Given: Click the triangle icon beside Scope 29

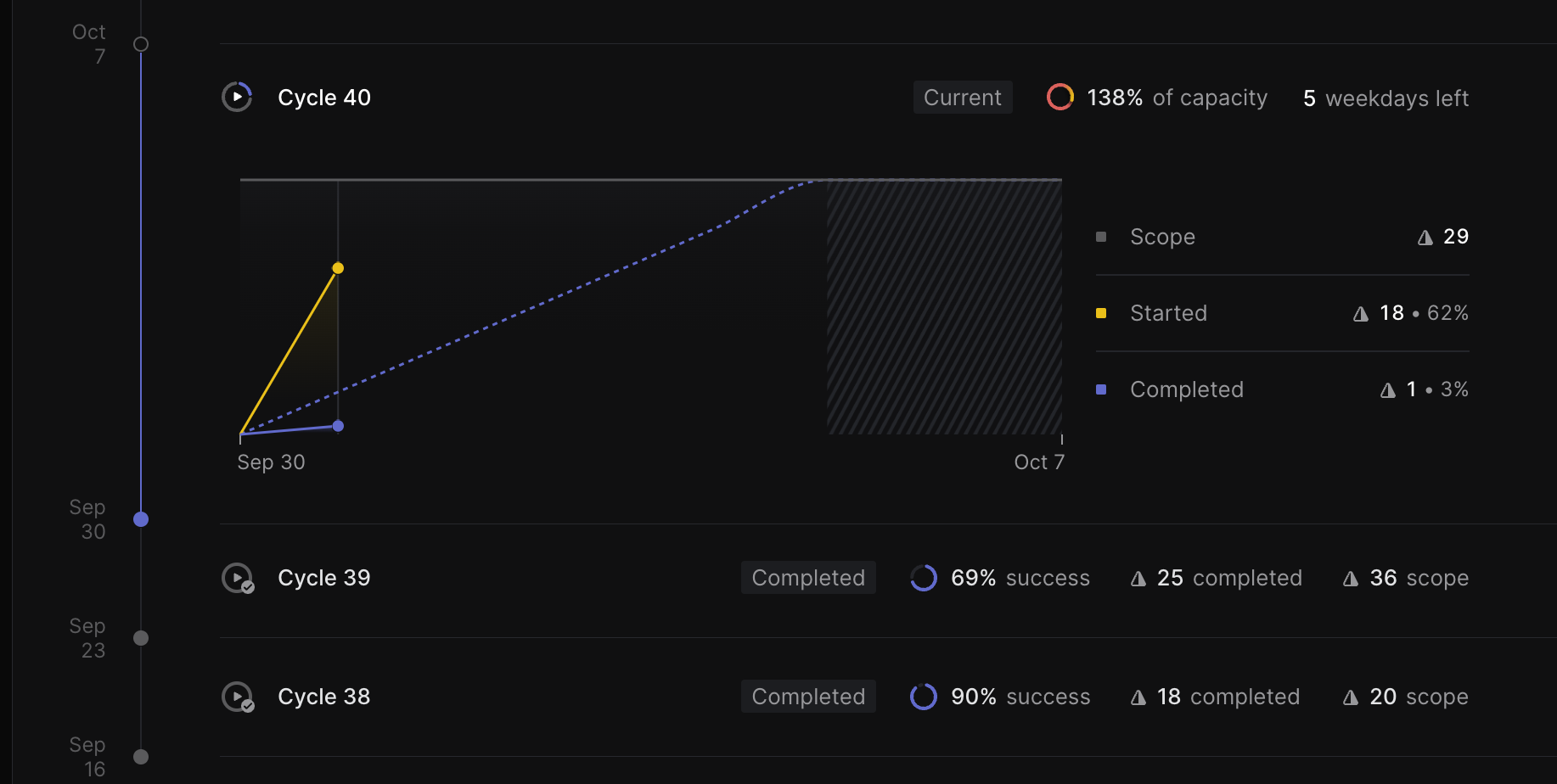Looking at the screenshot, I should point(1425,238).
